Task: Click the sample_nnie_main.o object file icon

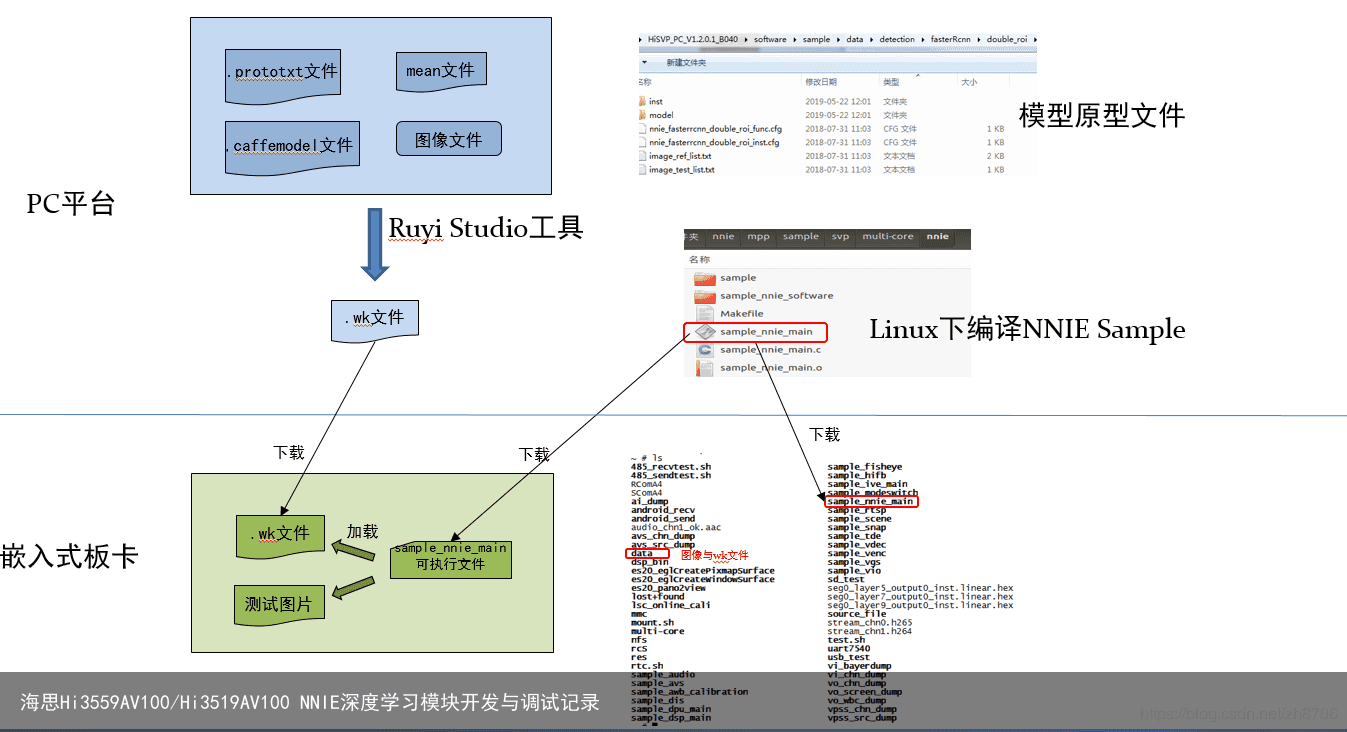Action: [x=705, y=368]
